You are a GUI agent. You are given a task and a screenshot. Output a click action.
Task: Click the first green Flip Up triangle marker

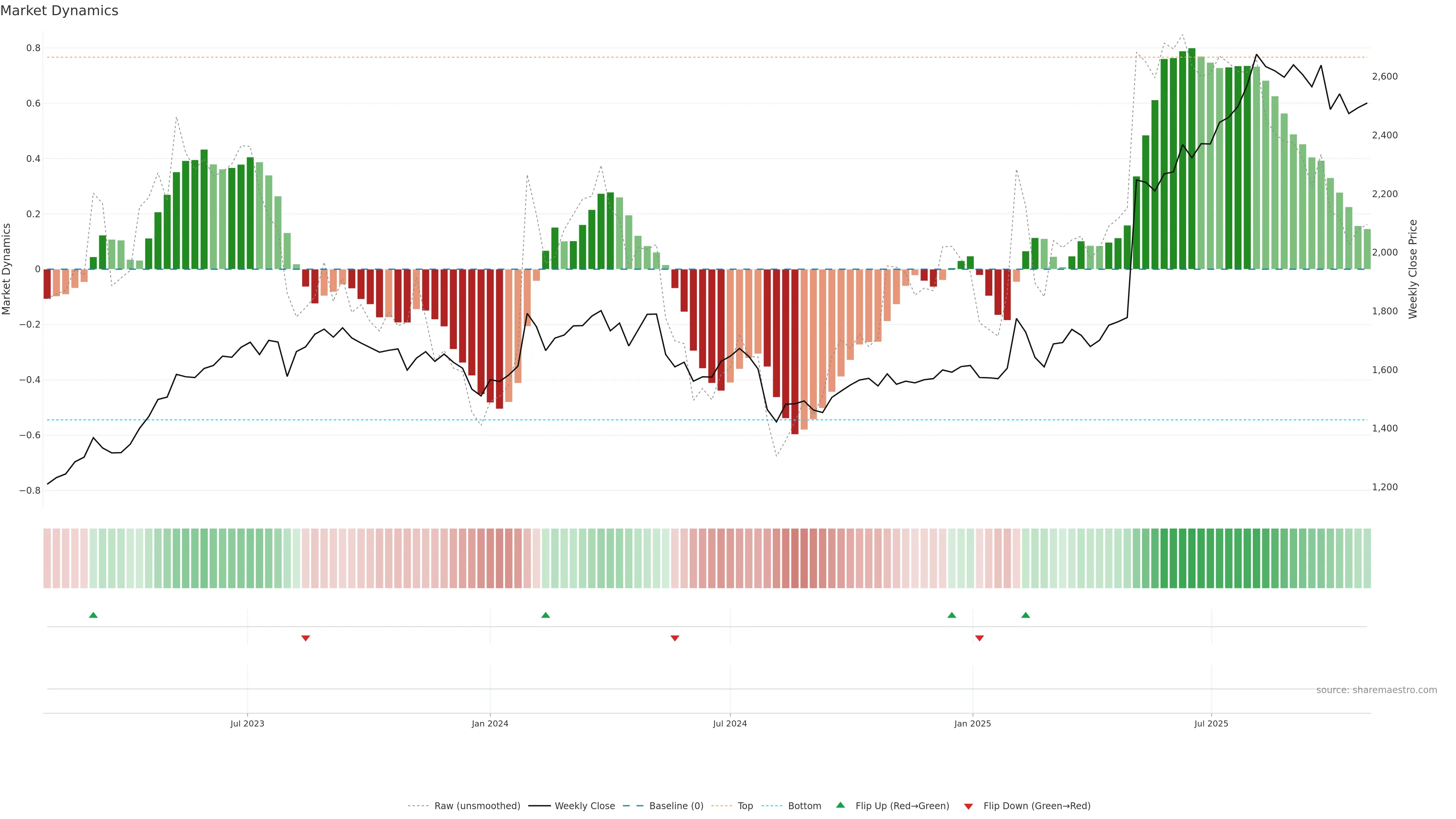tap(93, 615)
